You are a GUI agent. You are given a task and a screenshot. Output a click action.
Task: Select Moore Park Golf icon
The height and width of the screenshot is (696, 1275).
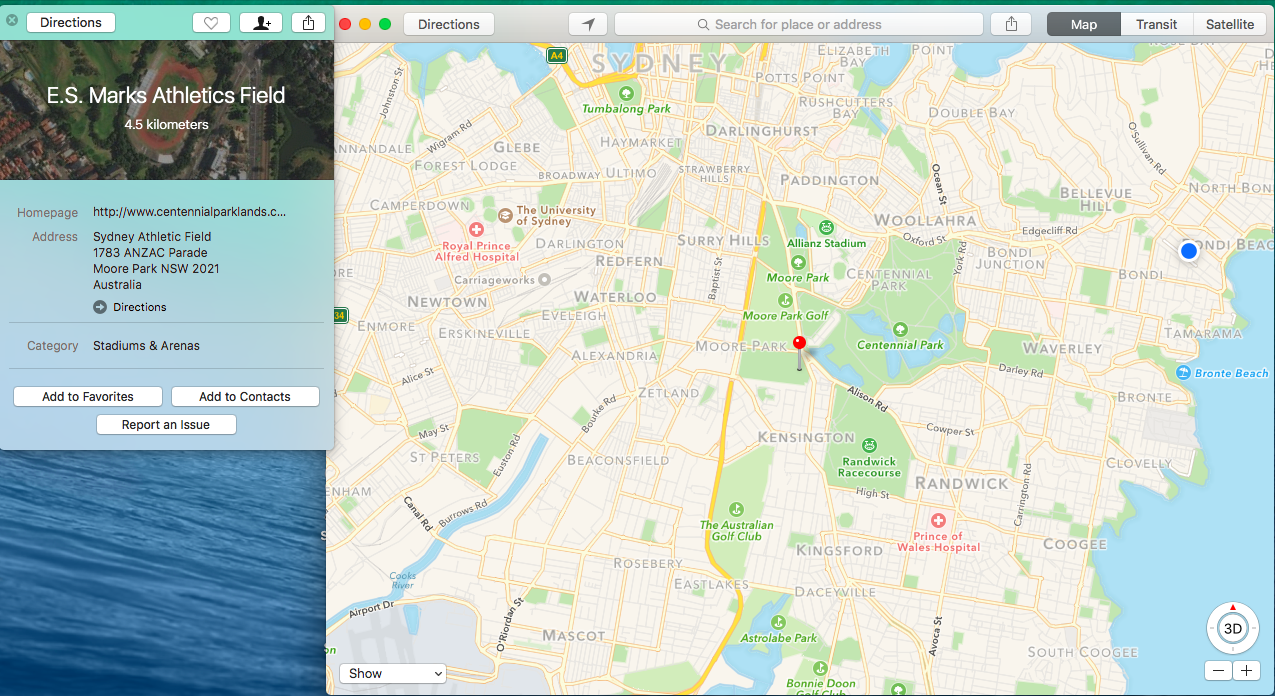click(786, 300)
